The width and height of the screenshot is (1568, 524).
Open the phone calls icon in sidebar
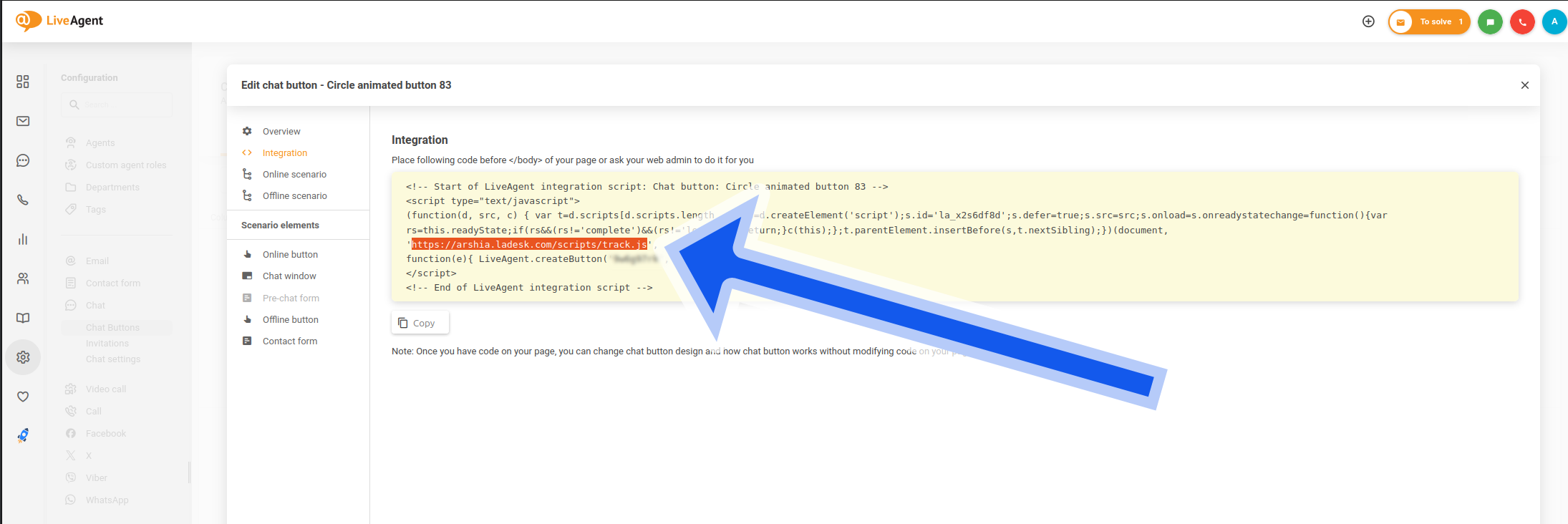pyautogui.click(x=23, y=200)
